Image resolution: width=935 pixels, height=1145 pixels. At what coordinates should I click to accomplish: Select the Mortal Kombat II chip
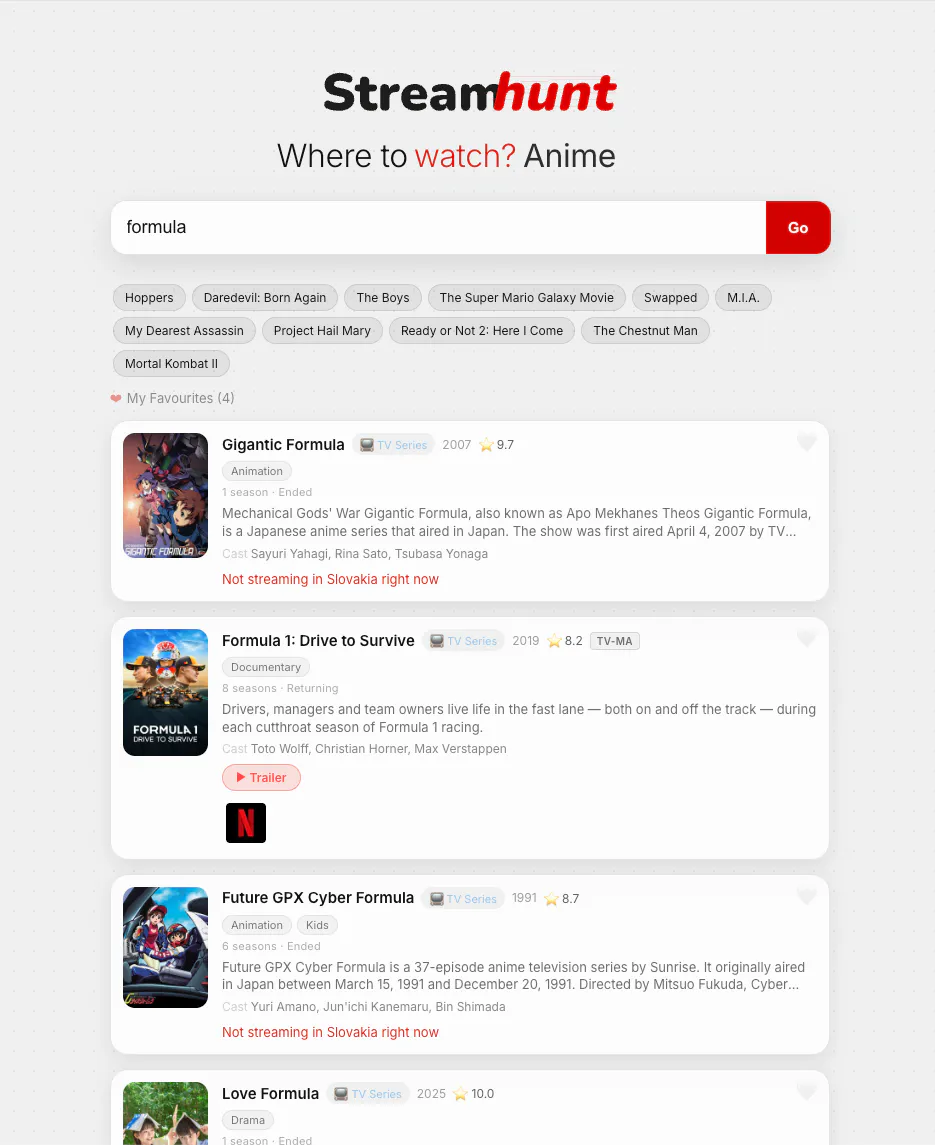pyautogui.click(x=171, y=364)
